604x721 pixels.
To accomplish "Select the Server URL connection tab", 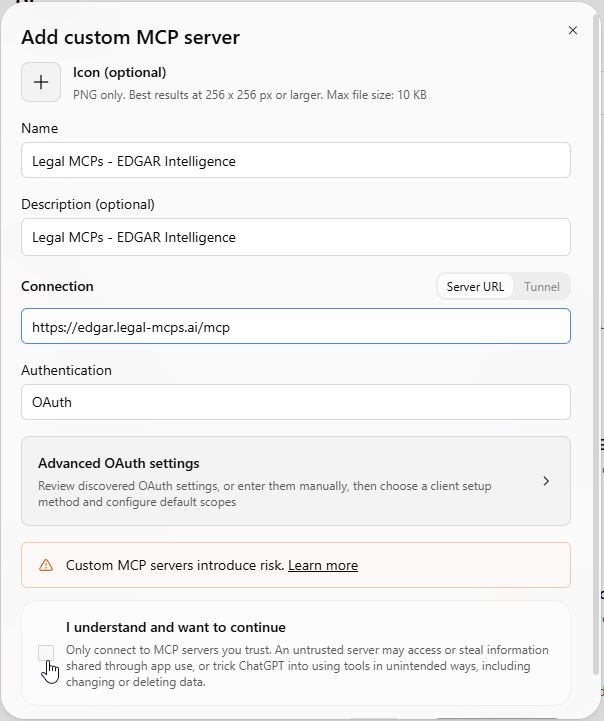I will pyautogui.click(x=475, y=286).
